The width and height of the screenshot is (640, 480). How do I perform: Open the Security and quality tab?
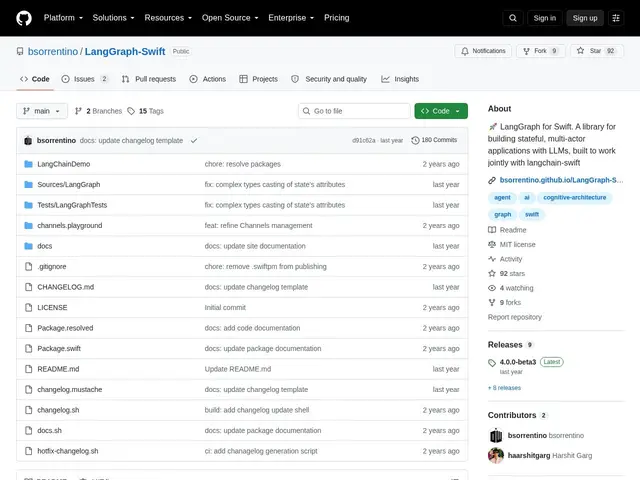pyautogui.click(x=329, y=79)
